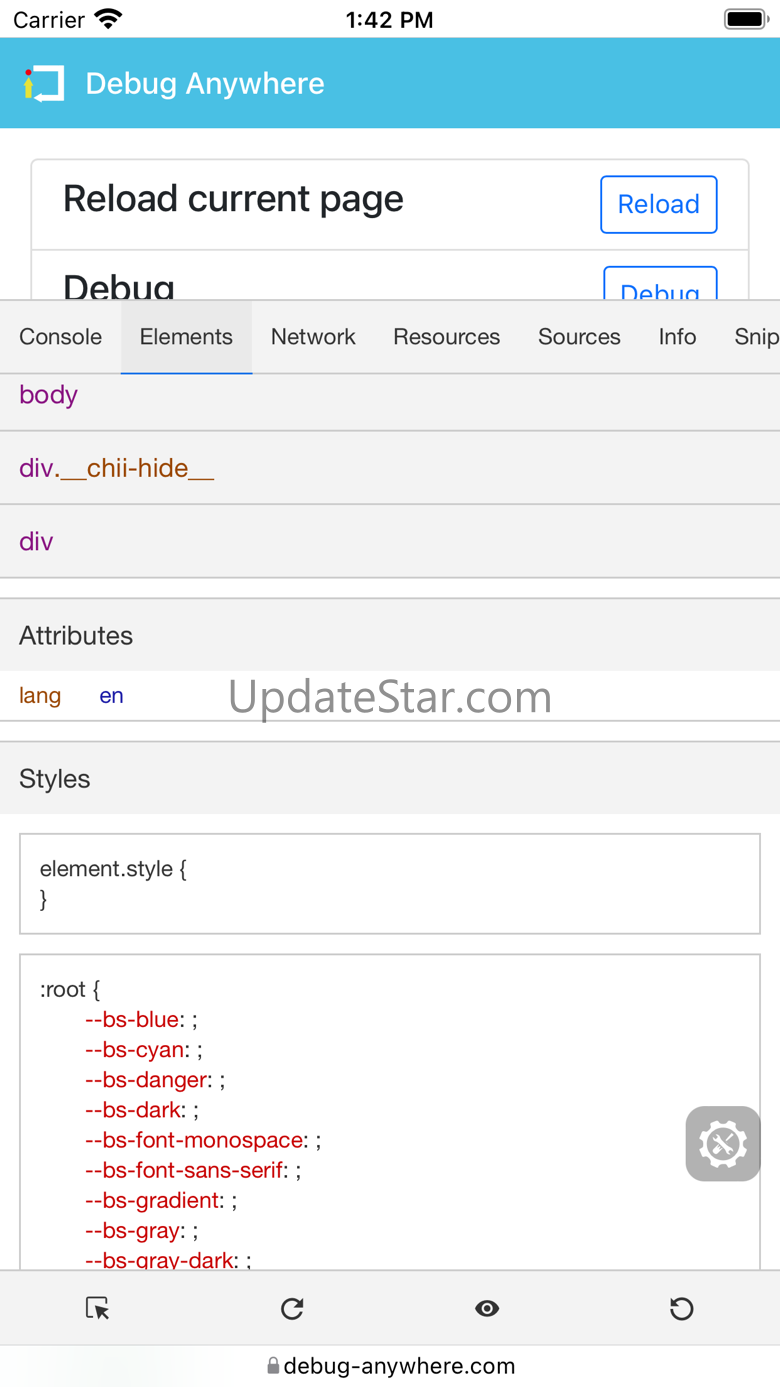Toggle the eye highlight icon
Image resolution: width=780 pixels, height=1387 pixels.
click(487, 1308)
